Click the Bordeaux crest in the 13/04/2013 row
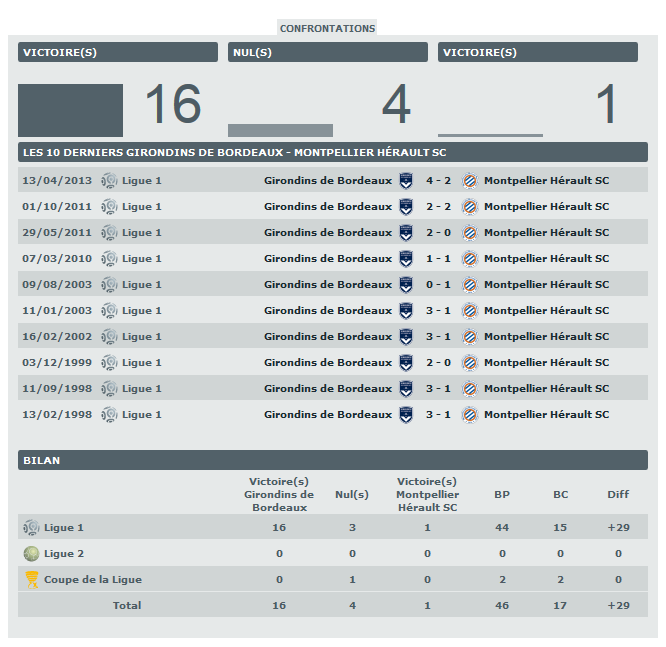This screenshot has height=647, width=666. point(406,181)
